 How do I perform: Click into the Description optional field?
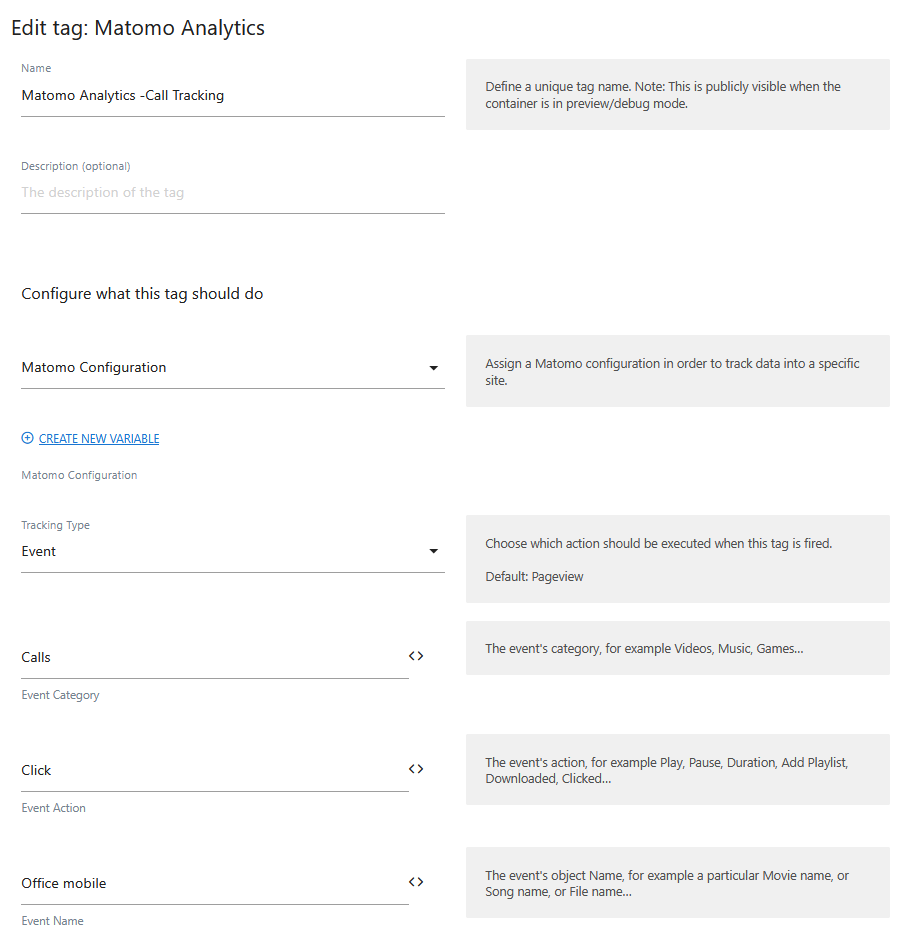pos(232,193)
